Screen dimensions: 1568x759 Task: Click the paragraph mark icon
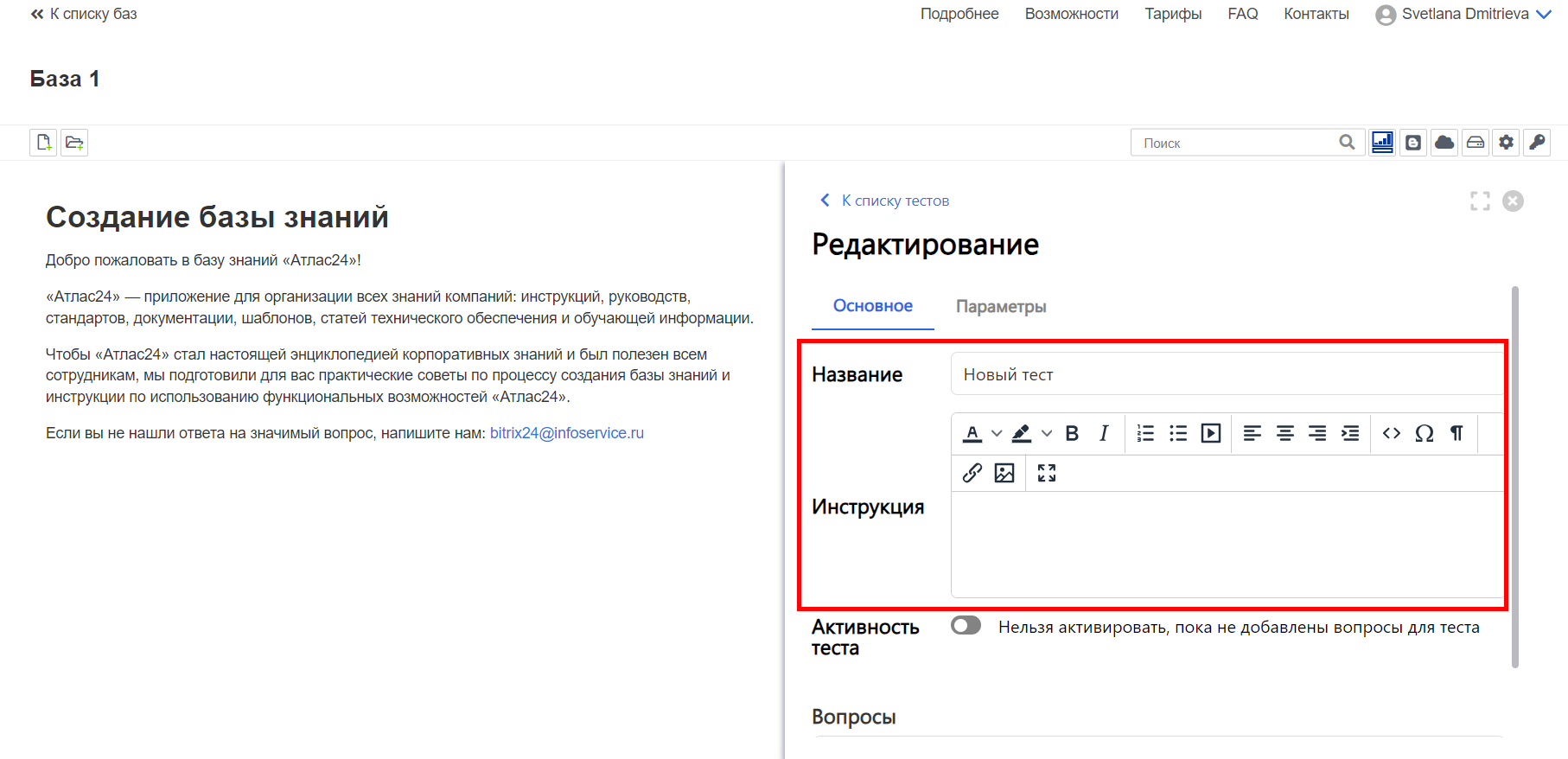1456,434
